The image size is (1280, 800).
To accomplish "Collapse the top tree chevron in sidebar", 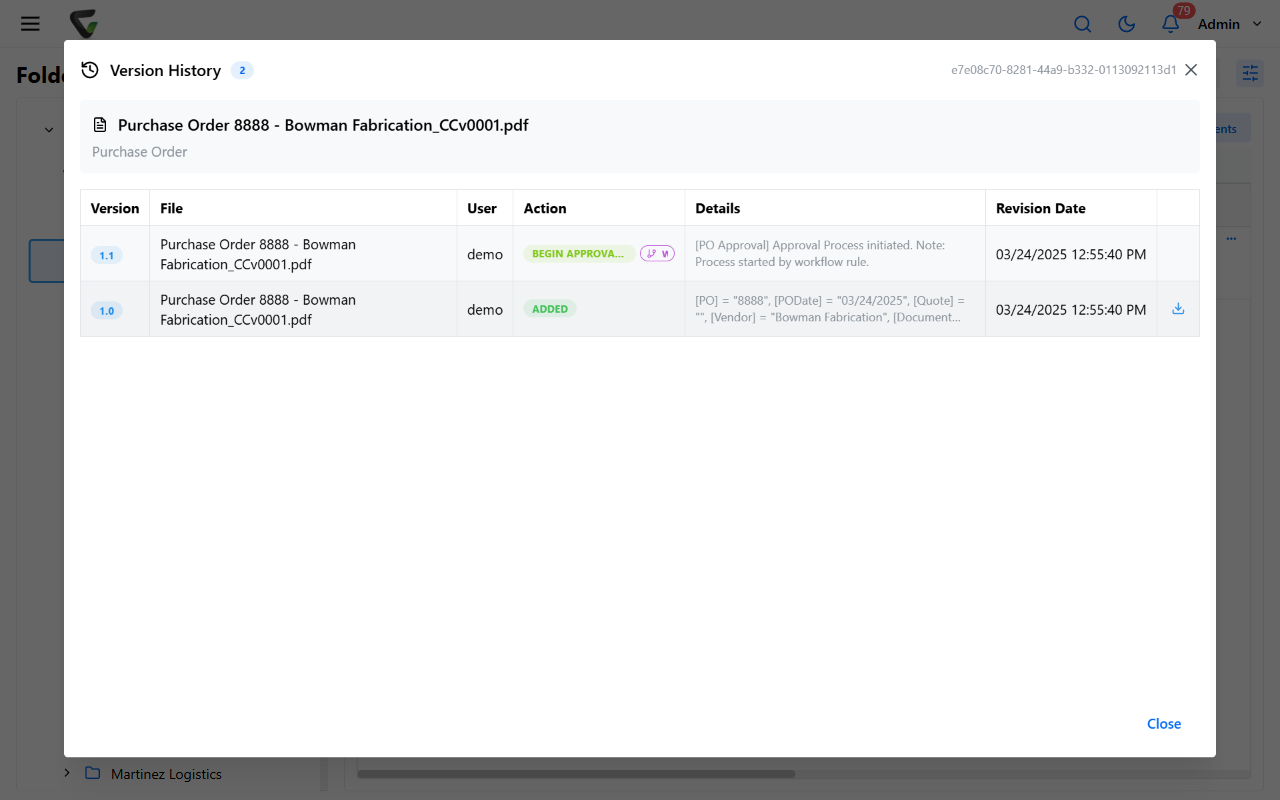I will click(x=49, y=130).
